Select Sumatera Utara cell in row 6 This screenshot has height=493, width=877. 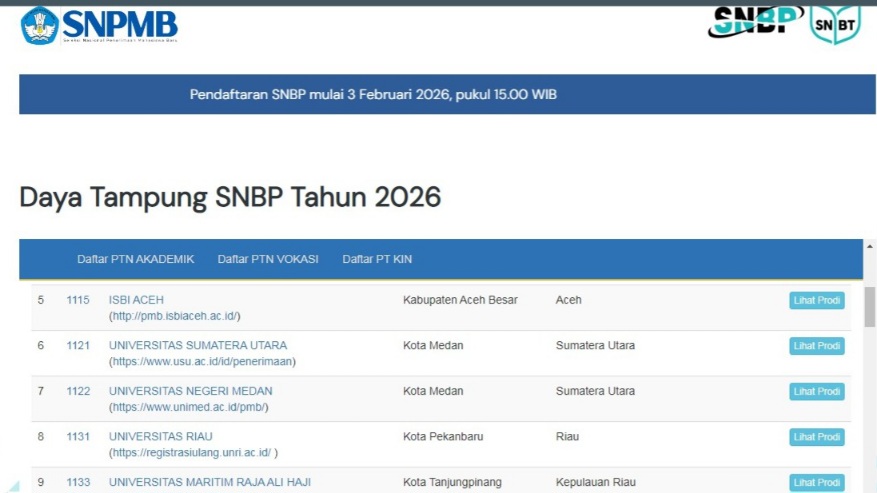tap(595, 345)
